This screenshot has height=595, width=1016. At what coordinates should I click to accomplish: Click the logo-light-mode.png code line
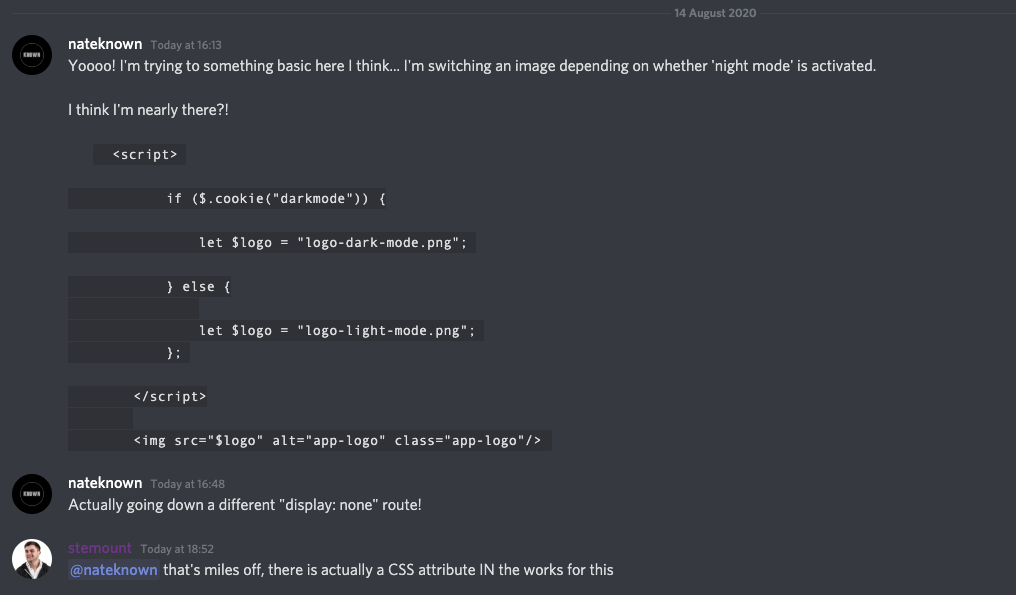(x=275, y=331)
